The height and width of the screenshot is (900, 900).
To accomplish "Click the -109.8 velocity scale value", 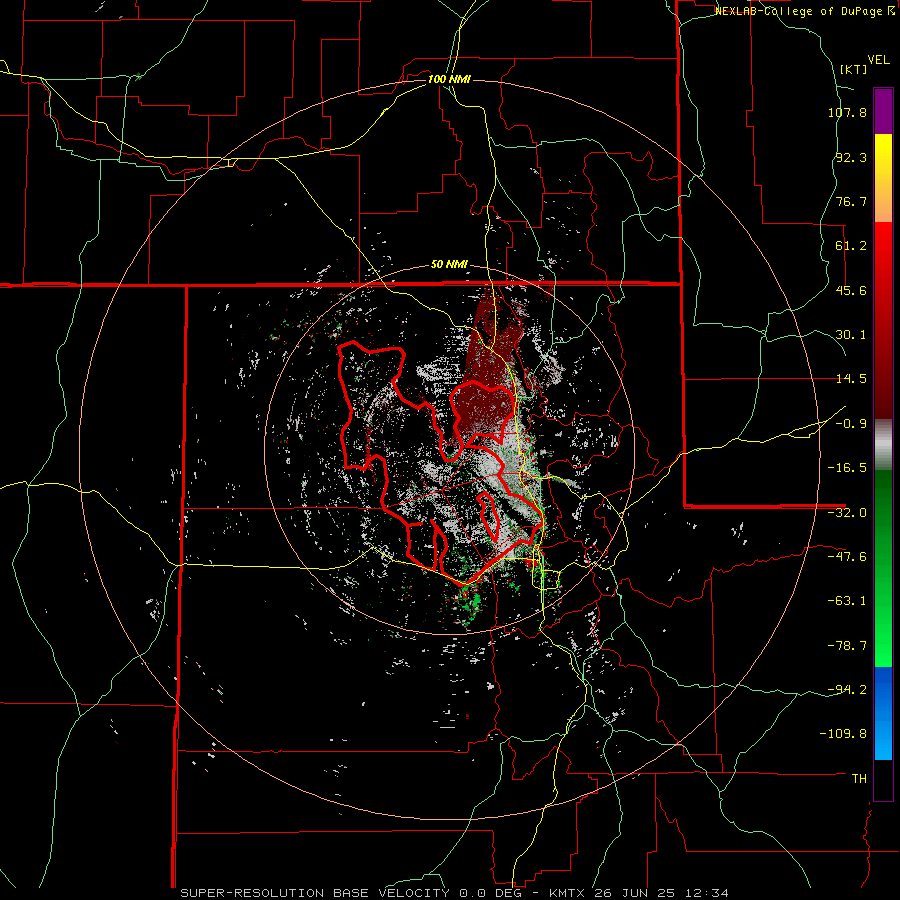I will click(x=843, y=734).
